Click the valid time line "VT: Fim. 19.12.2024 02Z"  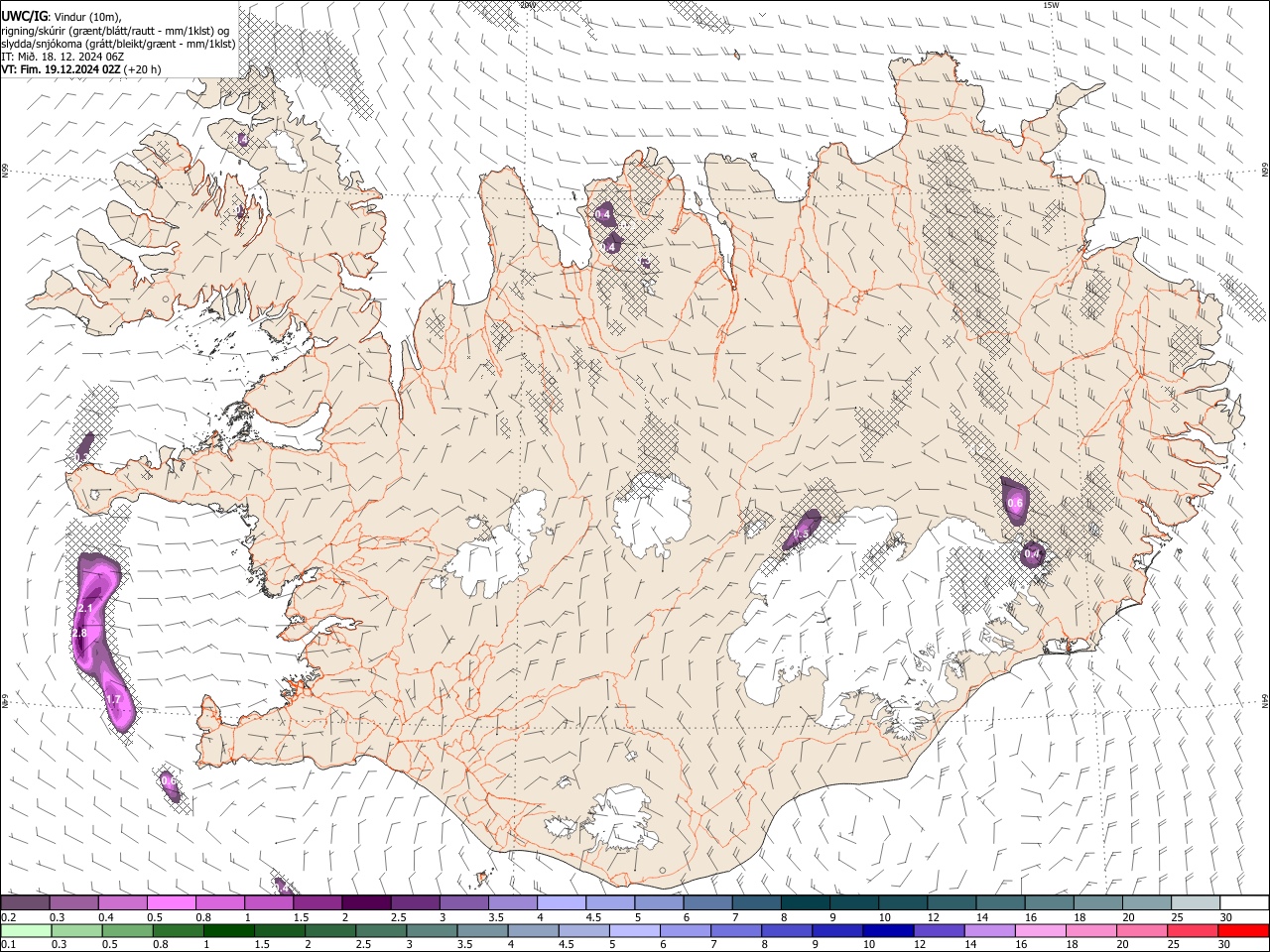[60, 69]
